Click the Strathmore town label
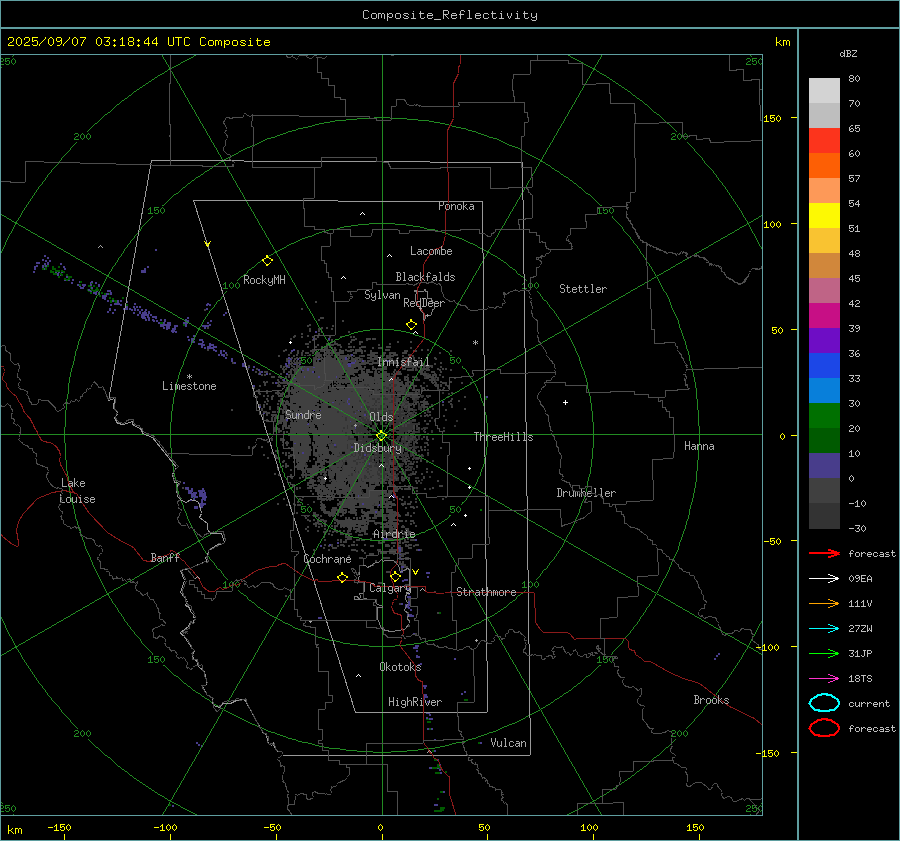The width and height of the screenshot is (900, 841). [x=486, y=592]
